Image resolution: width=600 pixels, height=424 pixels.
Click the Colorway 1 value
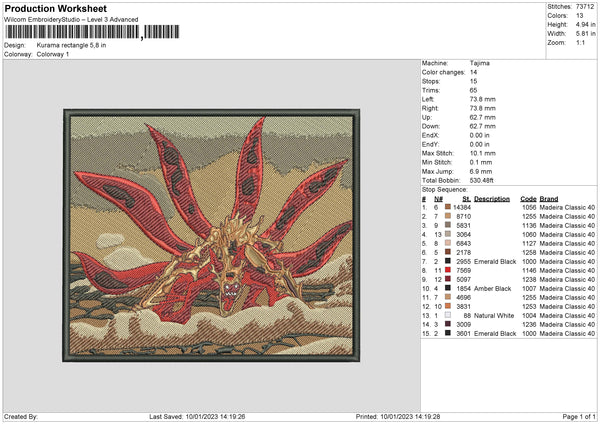[53, 54]
